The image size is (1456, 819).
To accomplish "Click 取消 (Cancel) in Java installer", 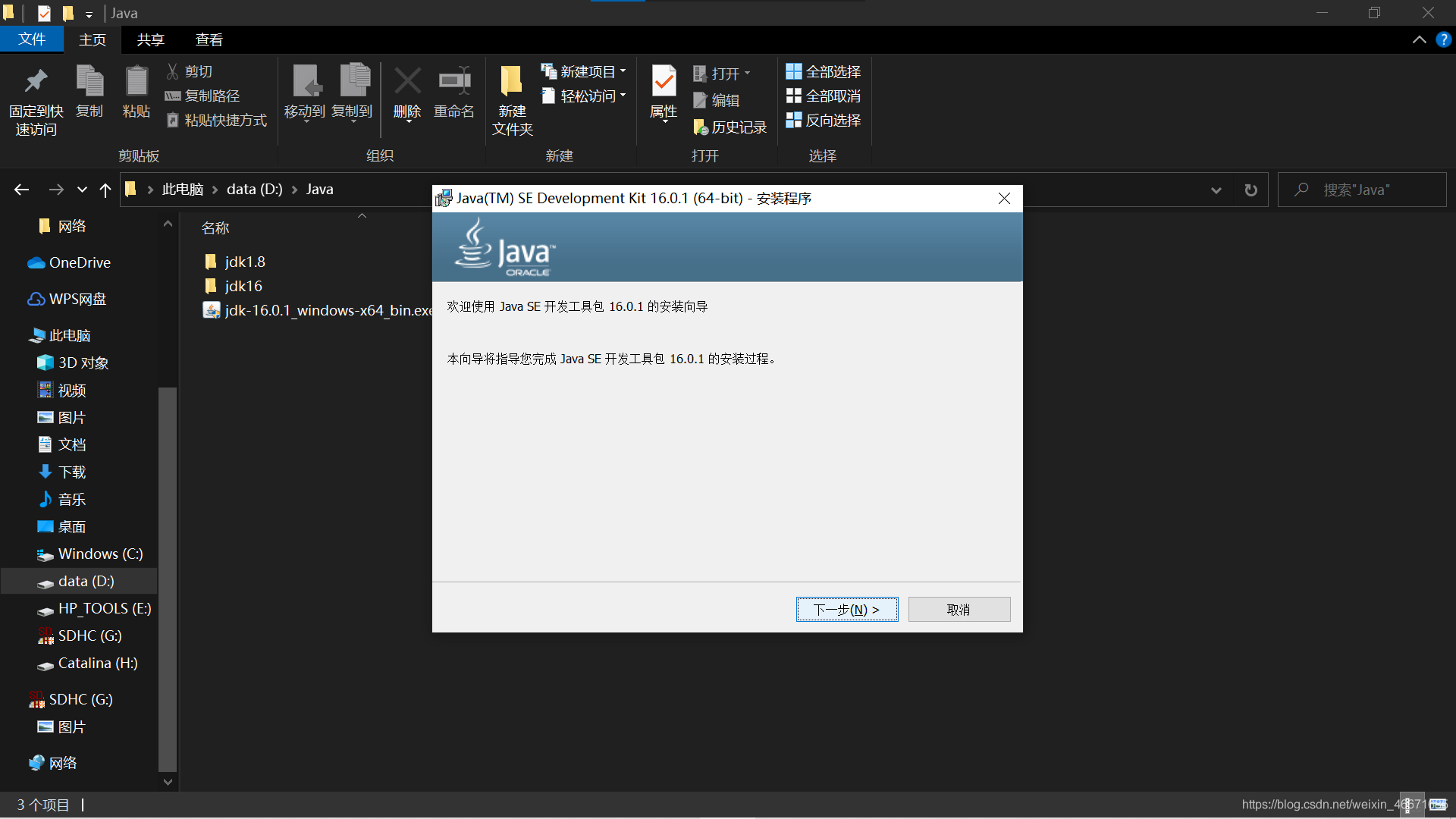I will 959,609.
